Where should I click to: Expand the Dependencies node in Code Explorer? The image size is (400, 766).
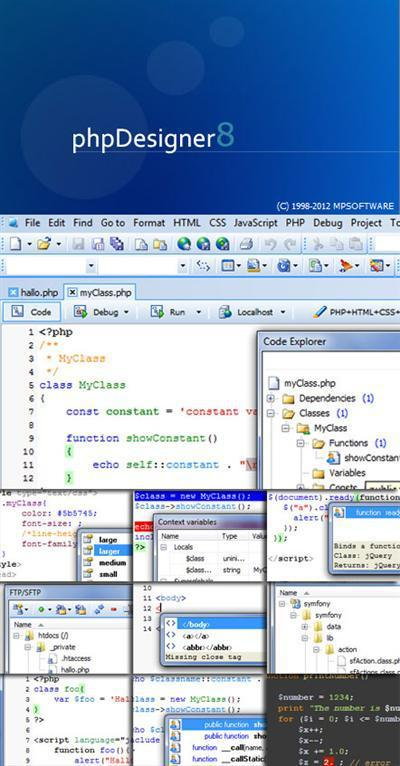tap(271, 399)
